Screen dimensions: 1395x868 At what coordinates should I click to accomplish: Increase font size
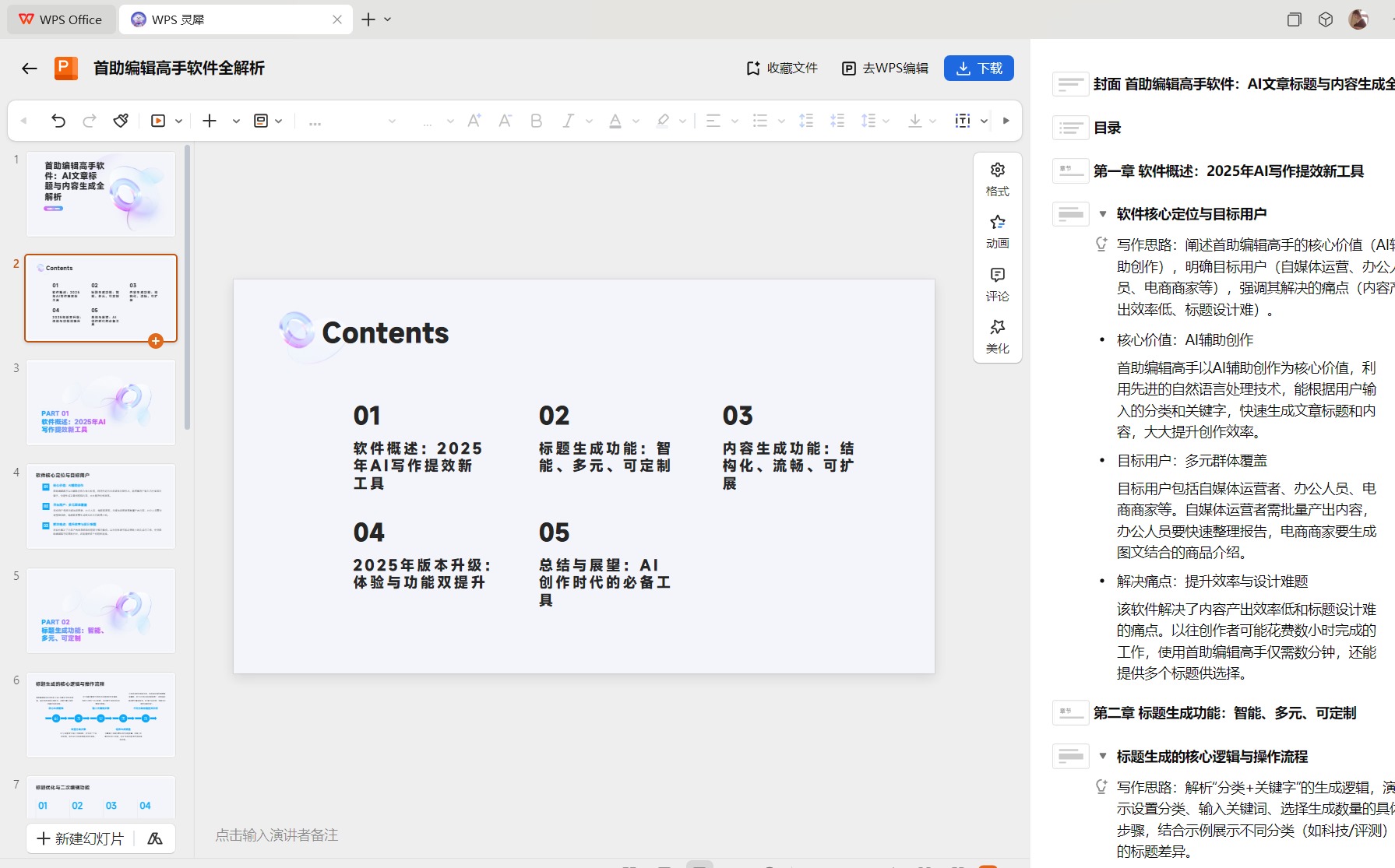pyautogui.click(x=474, y=121)
